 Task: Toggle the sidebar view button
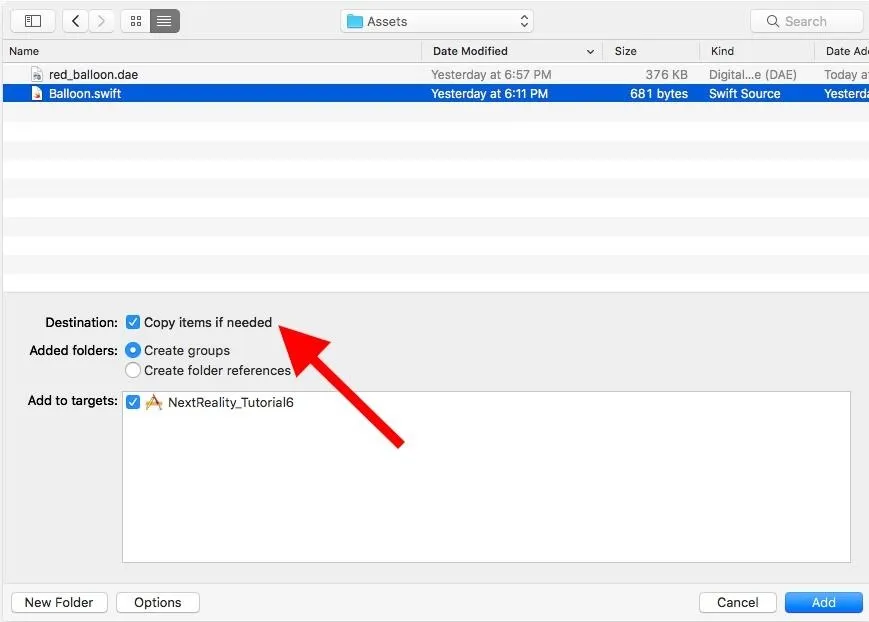coord(33,21)
